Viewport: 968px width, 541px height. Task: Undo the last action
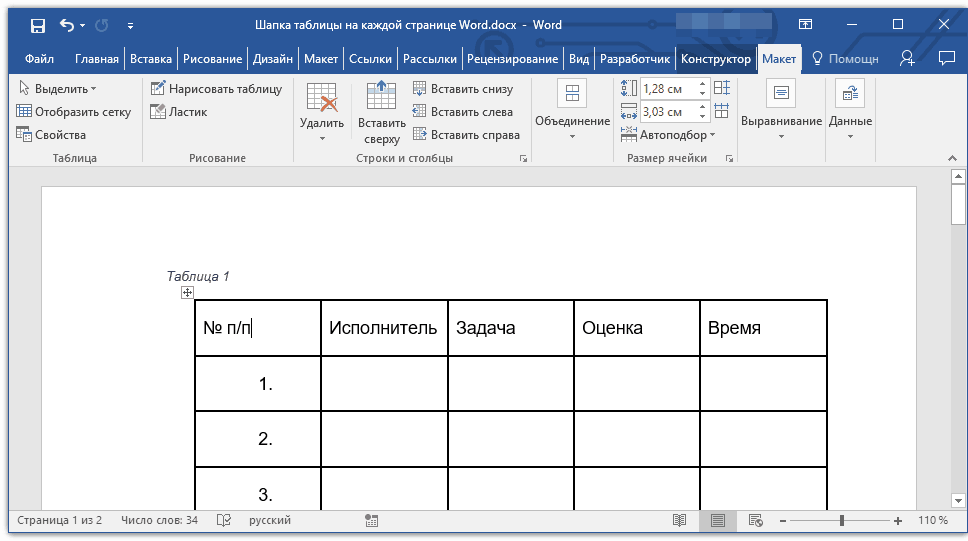click(66, 25)
